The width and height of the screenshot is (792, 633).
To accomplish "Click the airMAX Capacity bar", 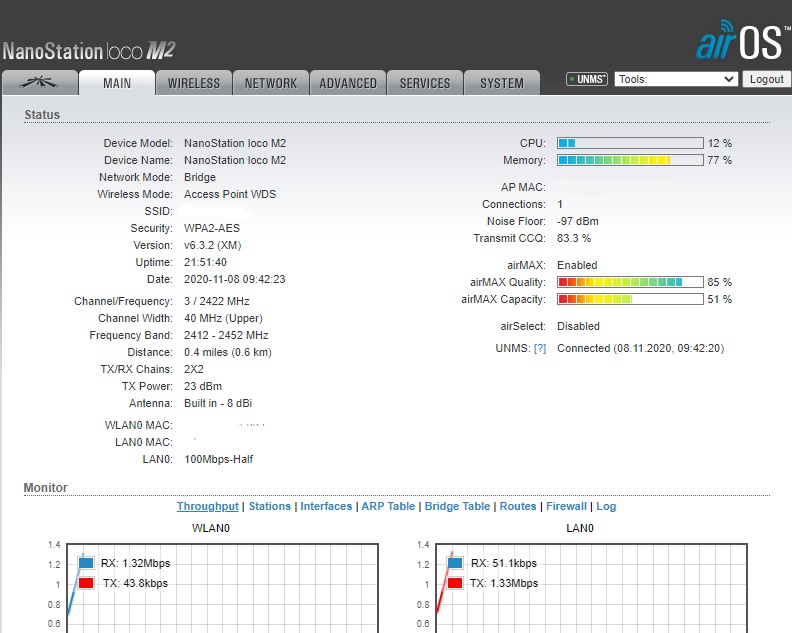I will tap(630, 299).
